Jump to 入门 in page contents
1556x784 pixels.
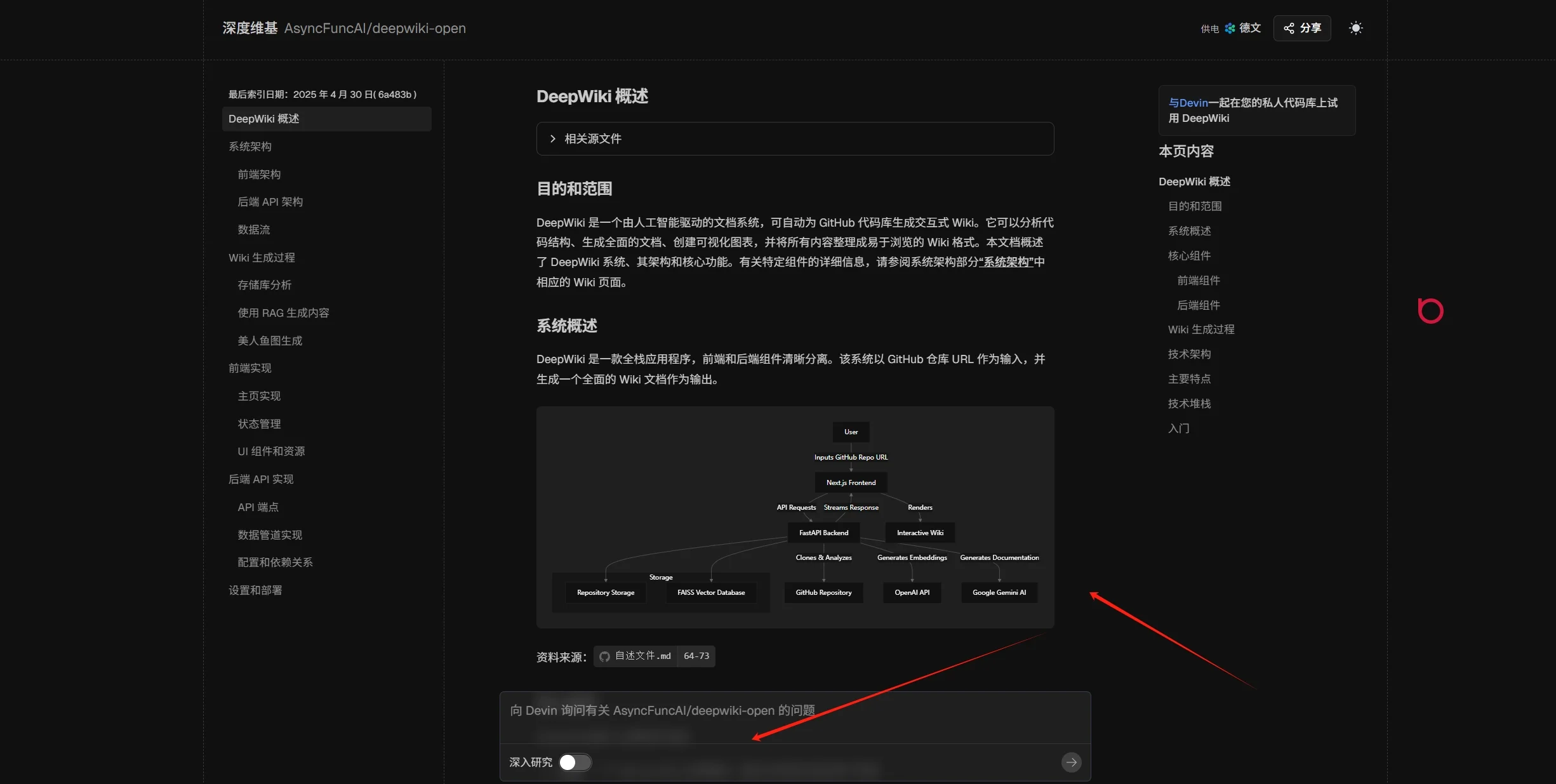click(1179, 429)
